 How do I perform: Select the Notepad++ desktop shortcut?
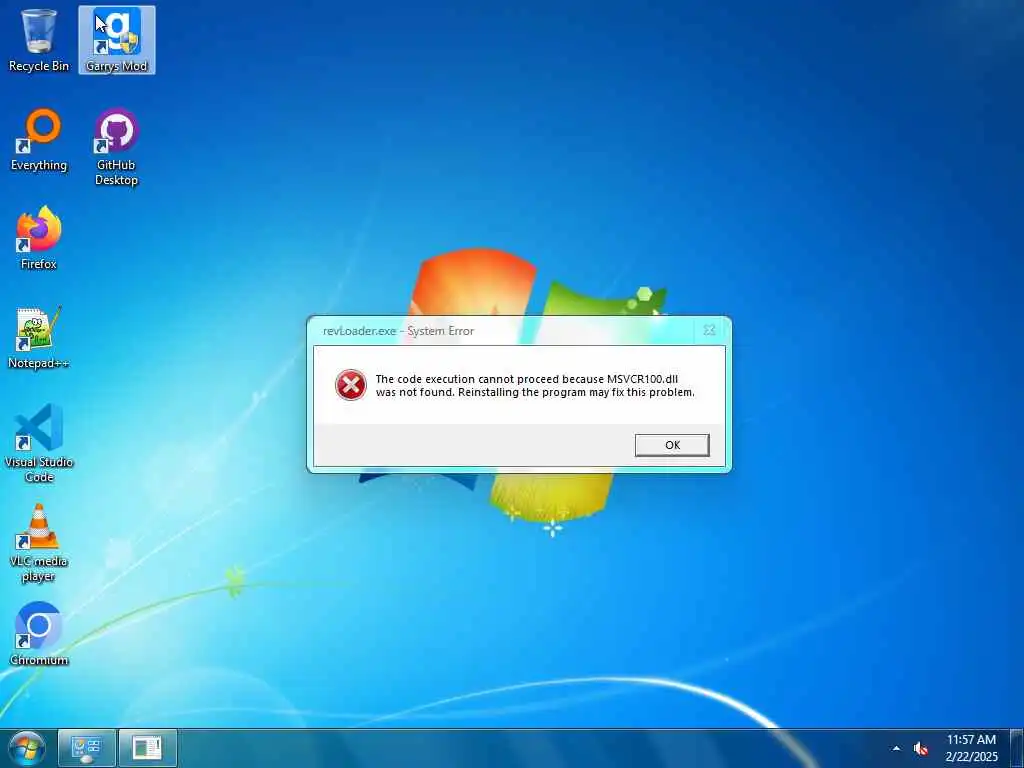point(39,338)
